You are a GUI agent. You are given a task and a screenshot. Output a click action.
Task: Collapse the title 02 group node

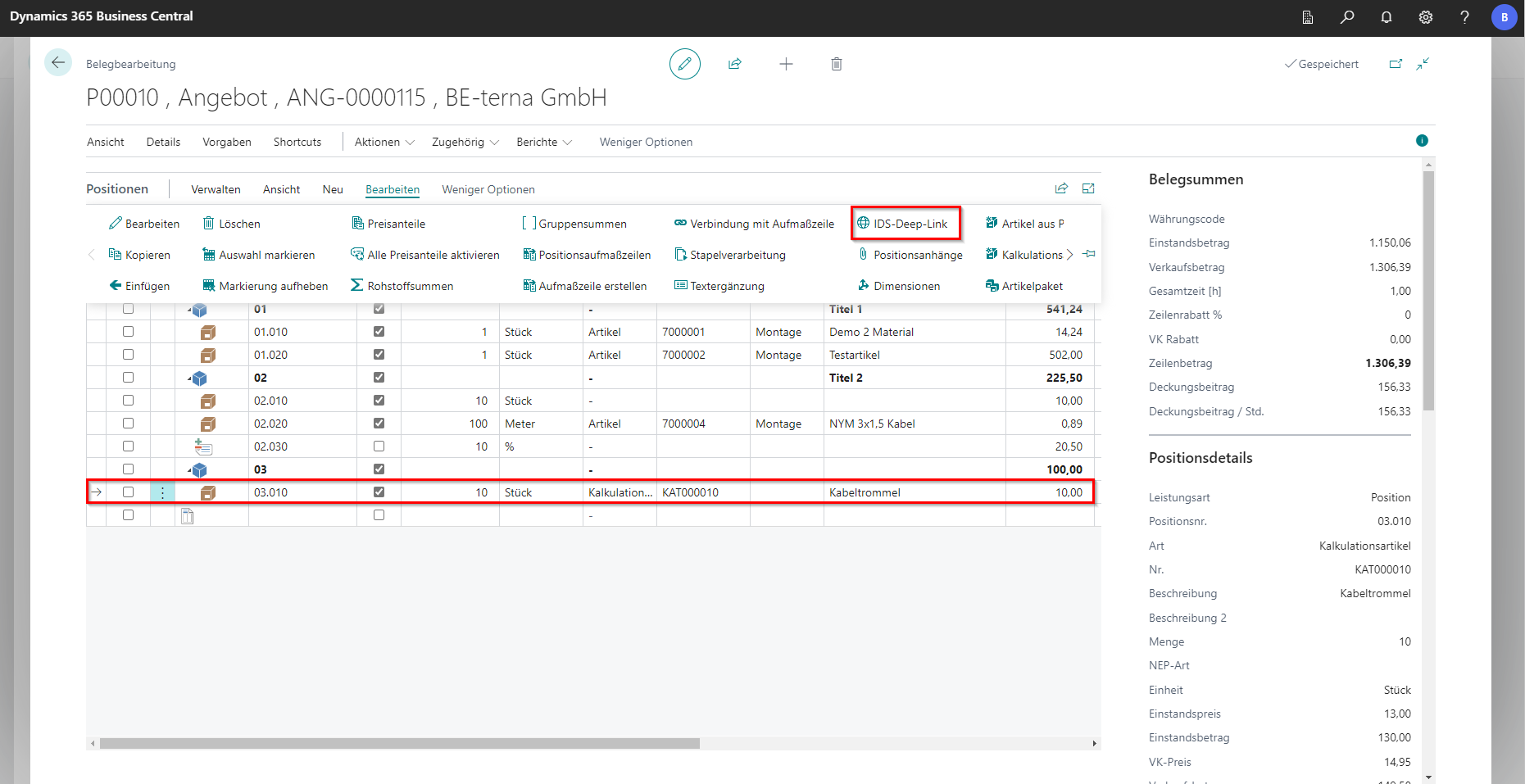(x=190, y=378)
